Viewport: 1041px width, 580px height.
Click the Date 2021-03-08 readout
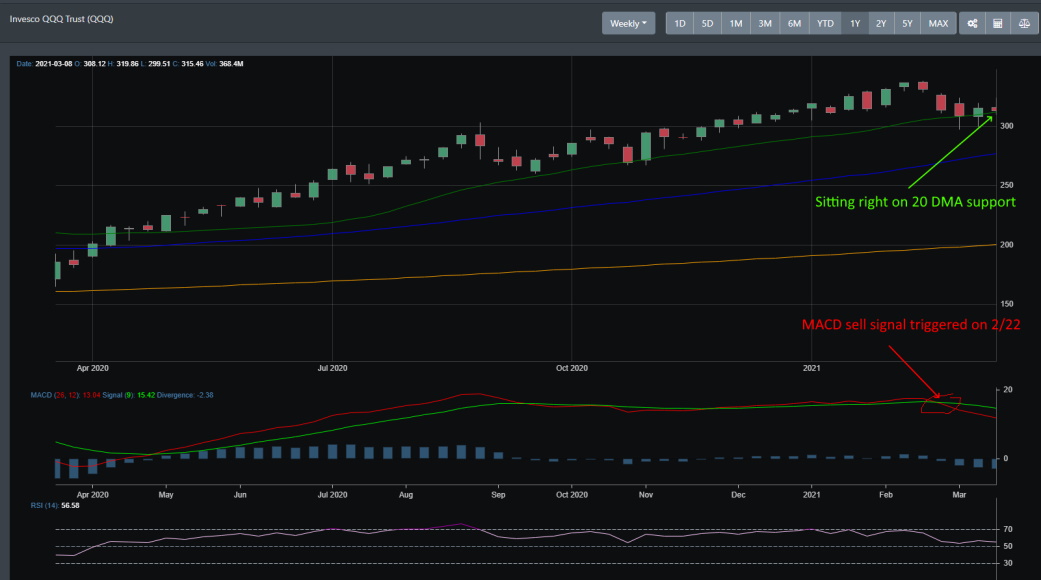[44, 64]
